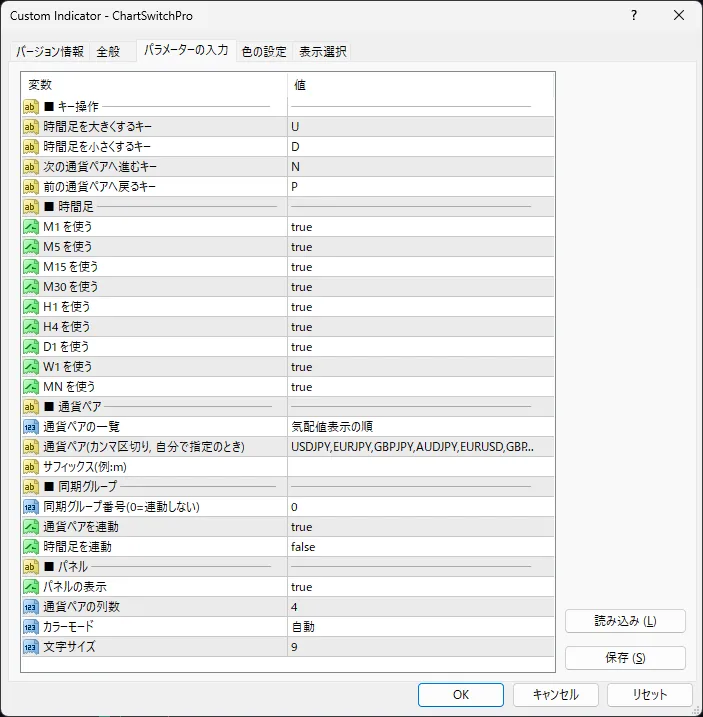Open the カラーモード 自動 value dropdown
The image size is (703, 717).
420,627
